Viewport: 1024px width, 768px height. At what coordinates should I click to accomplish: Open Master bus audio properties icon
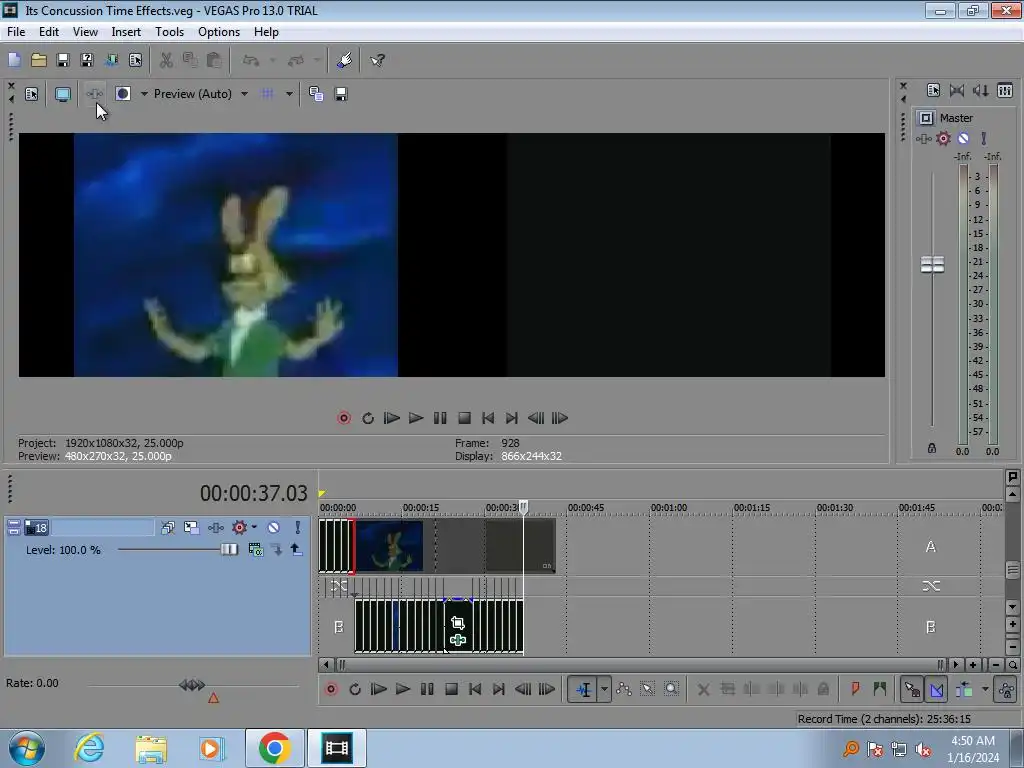pyautogui.click(x=933, y=90)
